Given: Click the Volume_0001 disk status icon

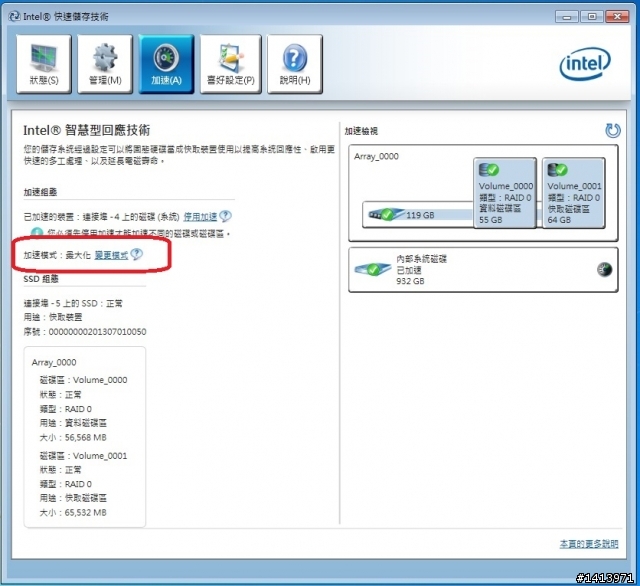Looking at the screenshot, I should click(558, 169).
